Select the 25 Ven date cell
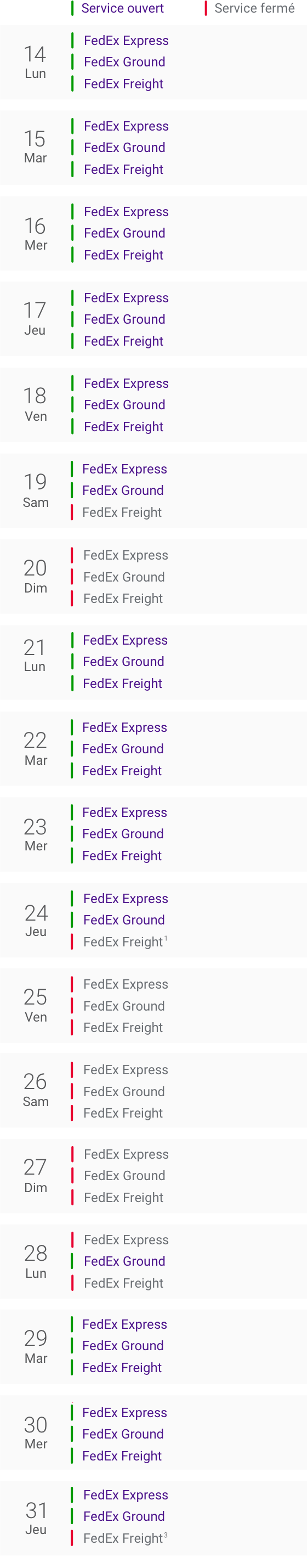This screenshot has height=1568, width=308. tap(35, 1006)
